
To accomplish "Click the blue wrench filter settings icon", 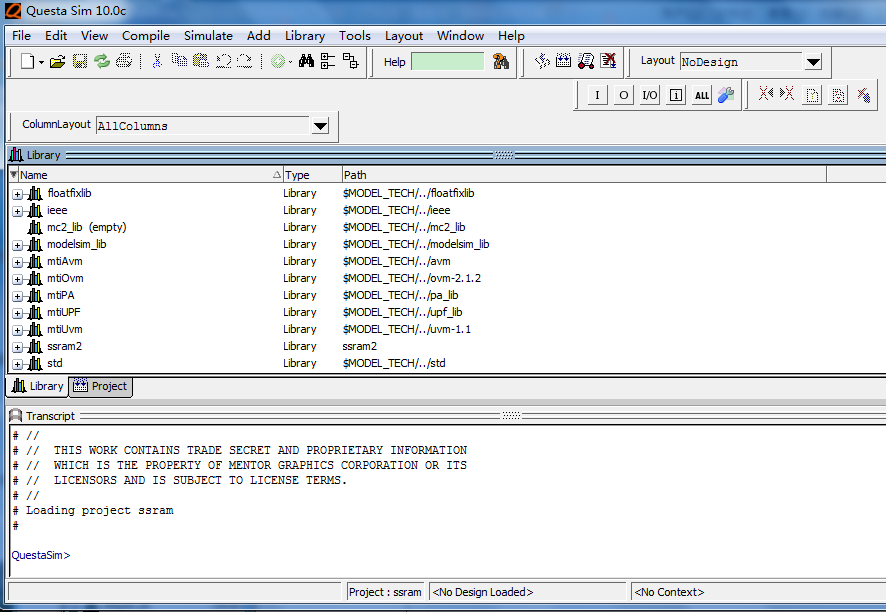I will pos(726,95).
